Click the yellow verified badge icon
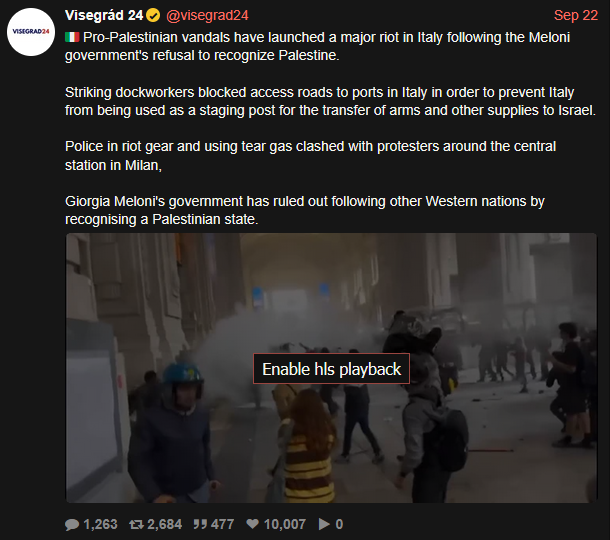Viewport: 610px width, 540px height. (x=153, y=16)
